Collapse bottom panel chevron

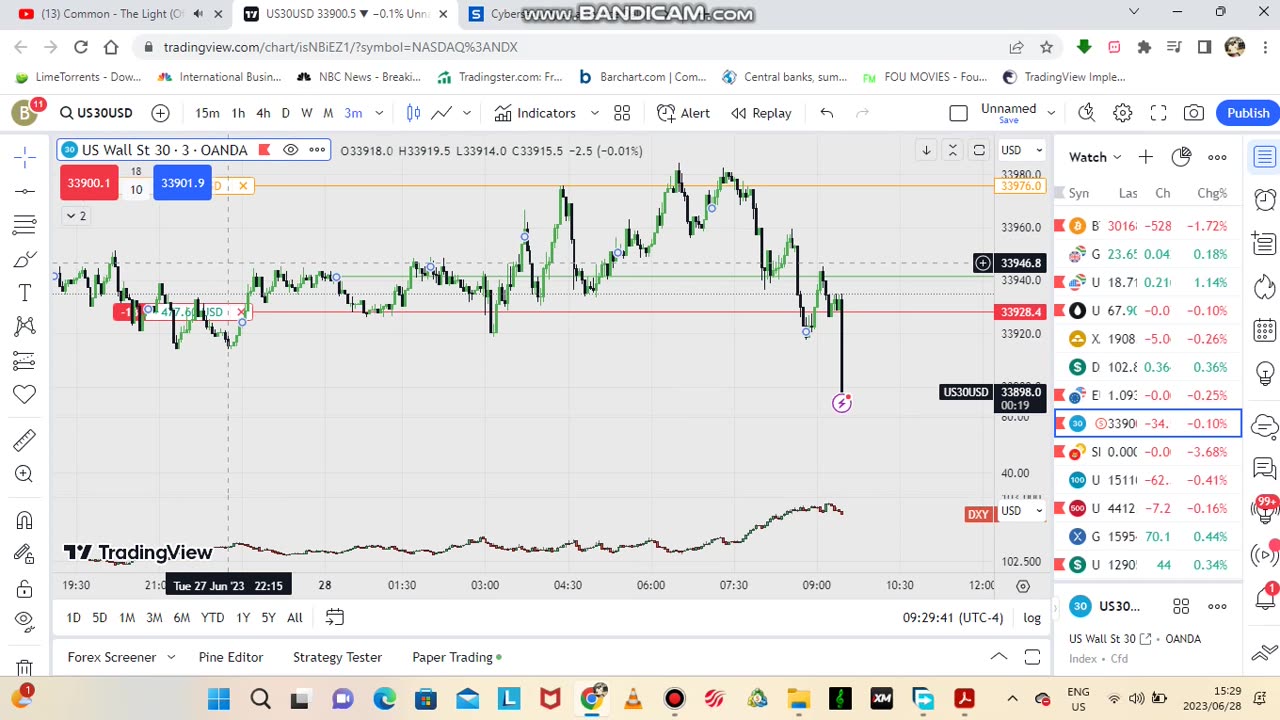pyautogui.click(x=998, y=657)
